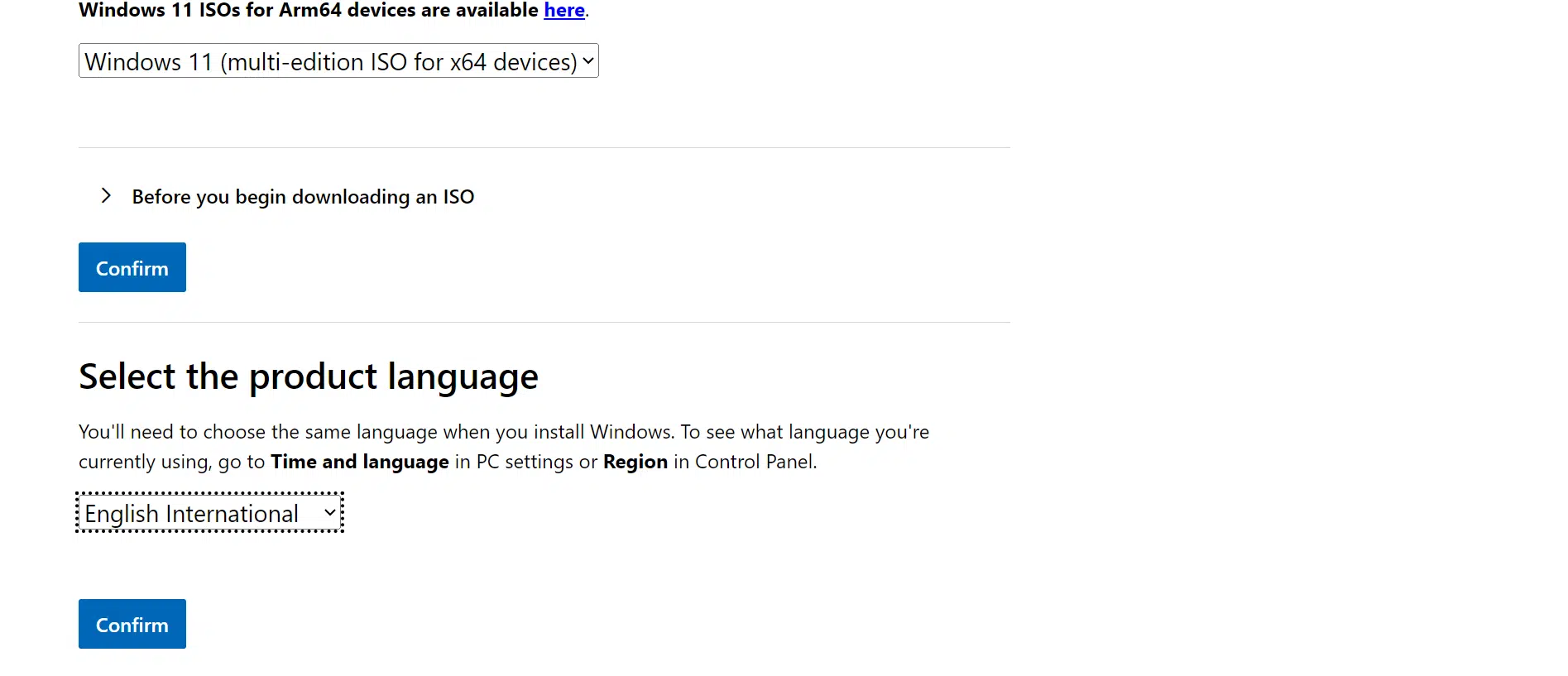Expand section using chevron beside "Before you begin"

[x=106, y=196]
